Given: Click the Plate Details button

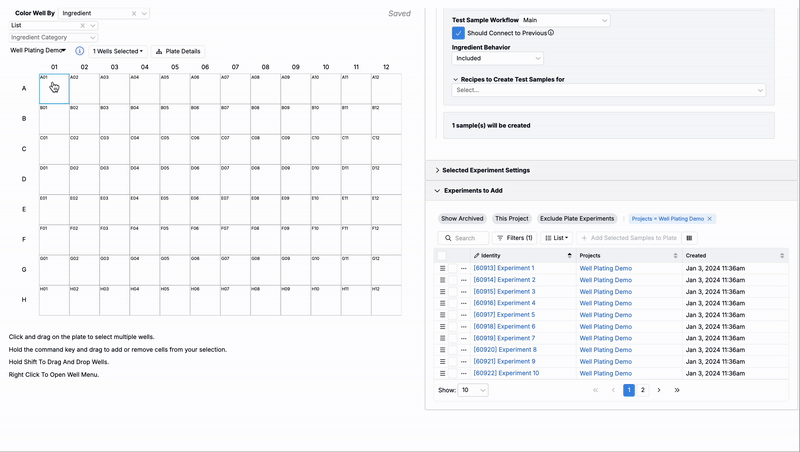Looking at the screenshot, I should pyautogui.click(x=179, y=51).
